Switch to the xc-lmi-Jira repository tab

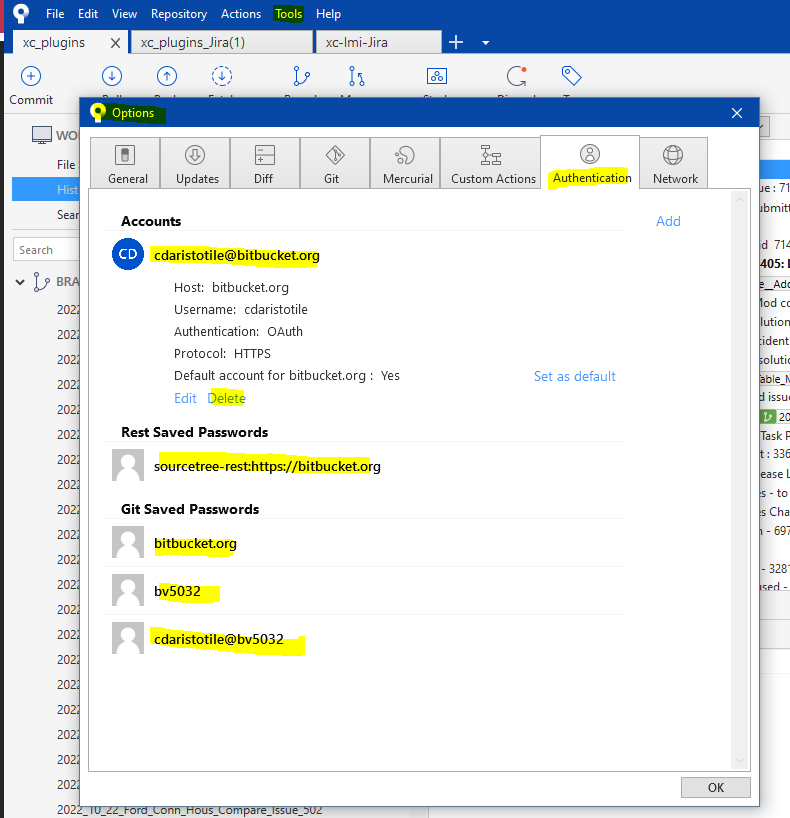click(379, 42)
